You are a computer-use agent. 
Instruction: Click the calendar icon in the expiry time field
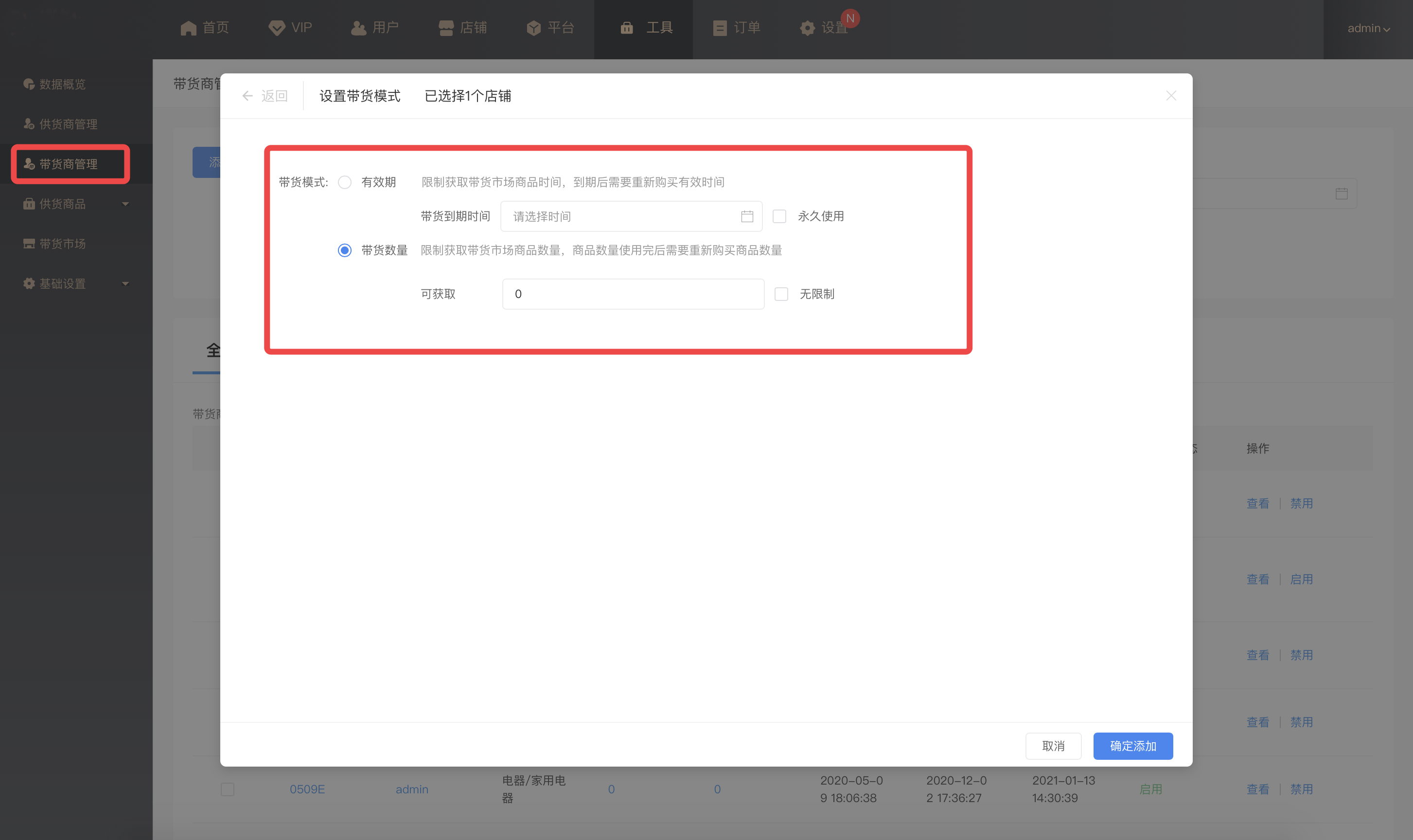point(747,216)
